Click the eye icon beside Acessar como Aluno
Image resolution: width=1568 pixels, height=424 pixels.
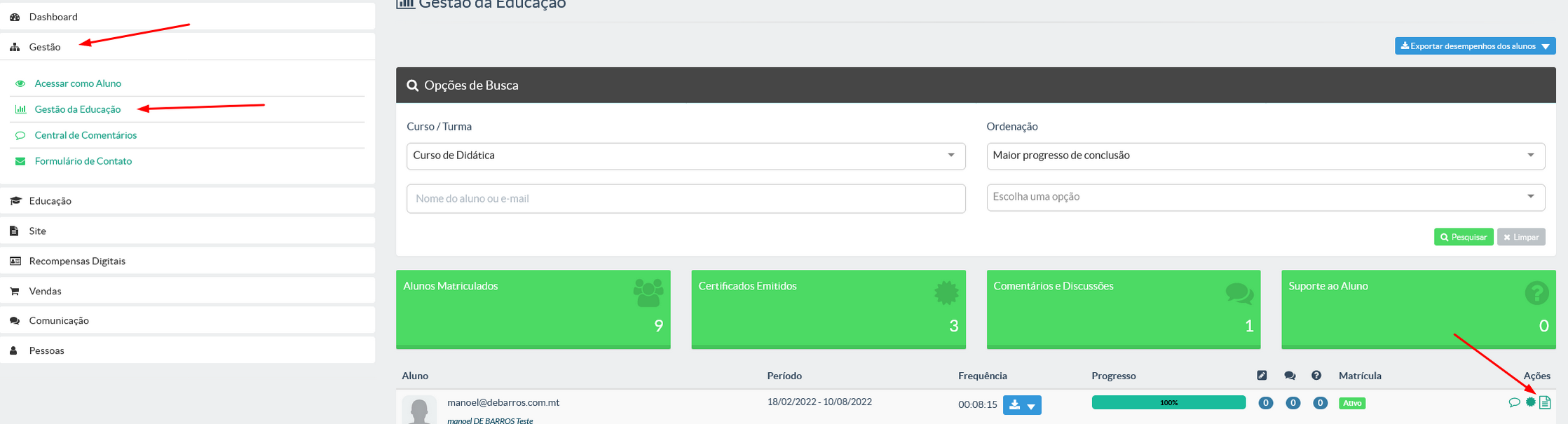[x=20, y=83]
